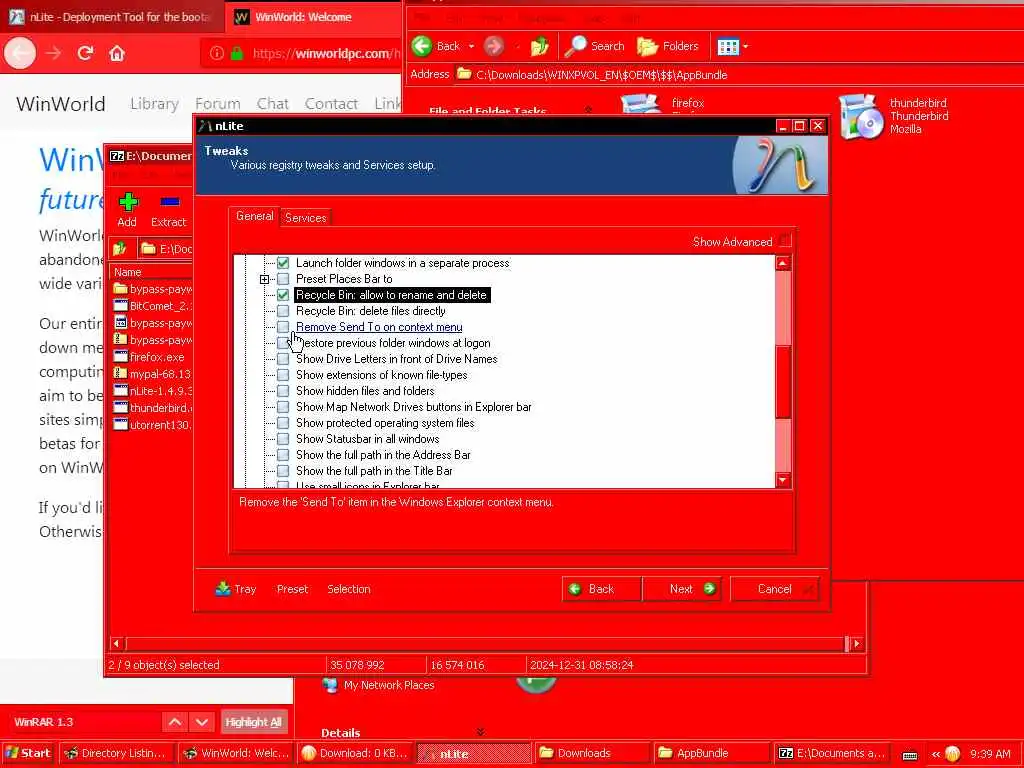Click the Explorer Forward arrow icon

(494, 46)
